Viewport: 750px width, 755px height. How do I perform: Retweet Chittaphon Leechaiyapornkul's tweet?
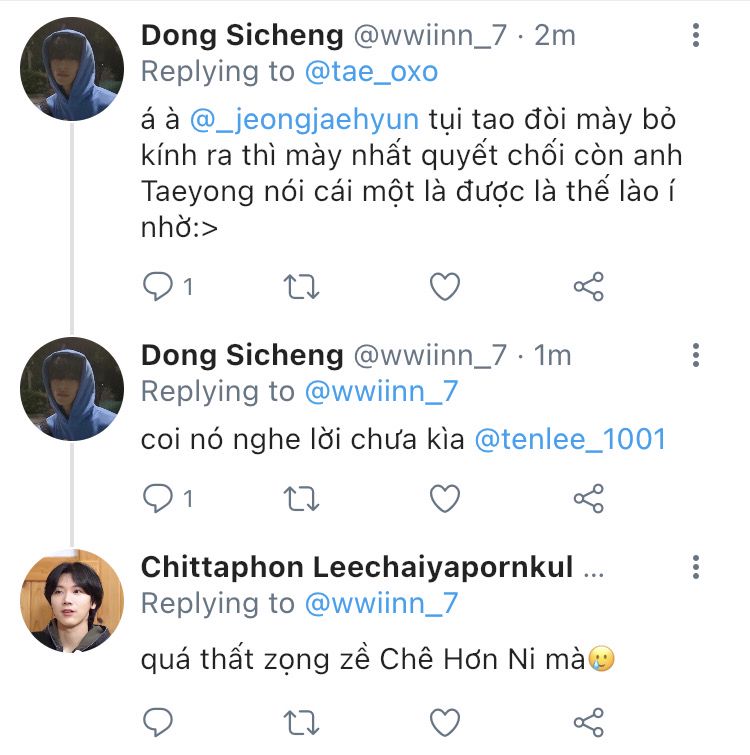pos(302,722)
